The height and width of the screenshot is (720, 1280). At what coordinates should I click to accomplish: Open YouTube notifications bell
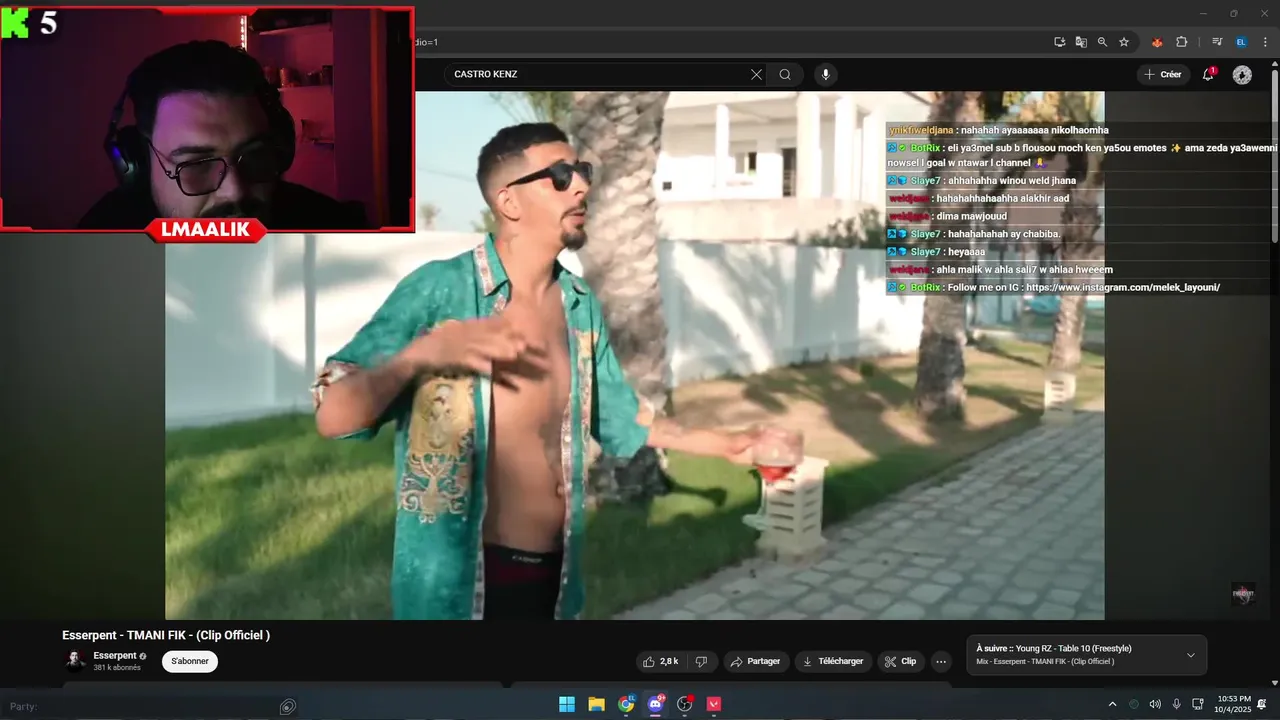pos(1208,74)
